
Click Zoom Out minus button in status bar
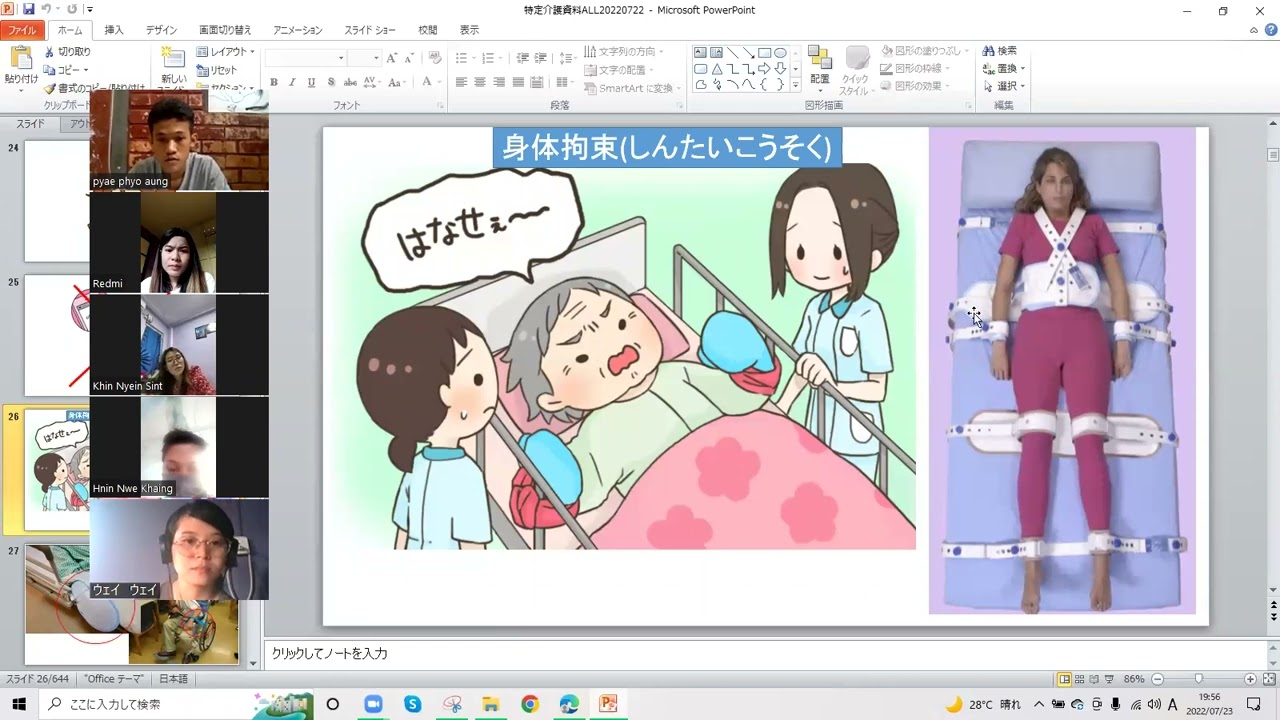pyautogui.click(x=1157, y=679)
